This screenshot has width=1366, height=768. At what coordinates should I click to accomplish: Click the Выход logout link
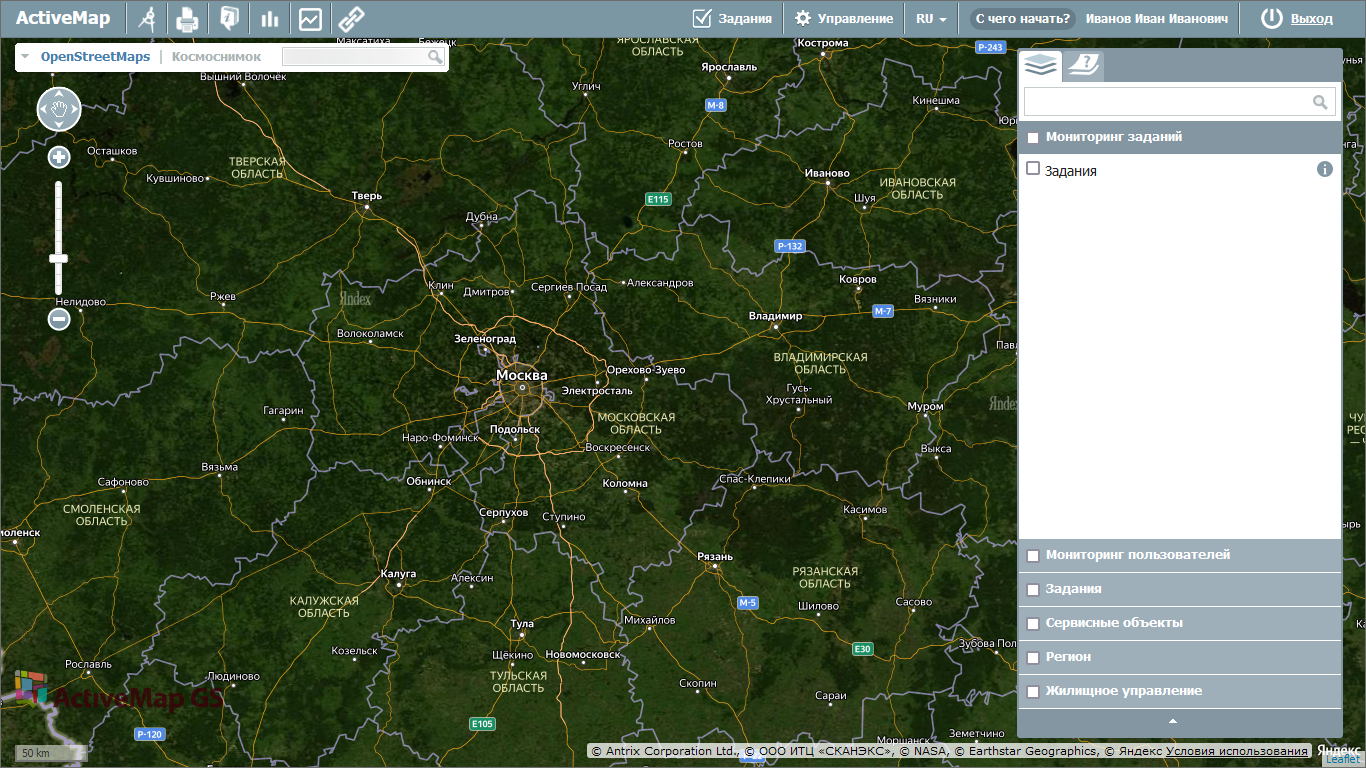click(x=1311, y=19)
